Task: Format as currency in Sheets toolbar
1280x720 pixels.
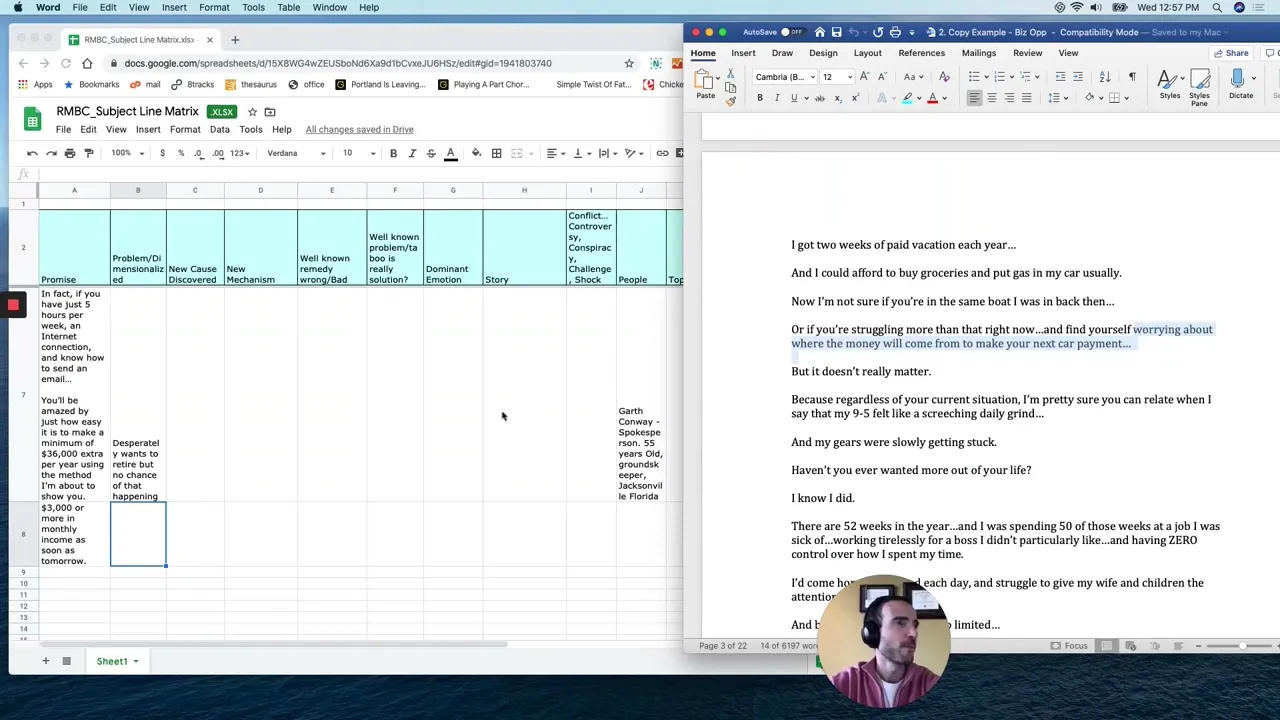Action: [x=162, y=153]
